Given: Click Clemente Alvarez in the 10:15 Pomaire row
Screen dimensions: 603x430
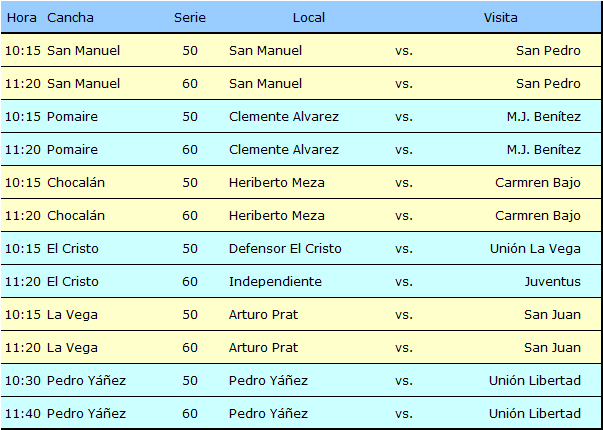Looking at the screenshot, I should point(284,117).
